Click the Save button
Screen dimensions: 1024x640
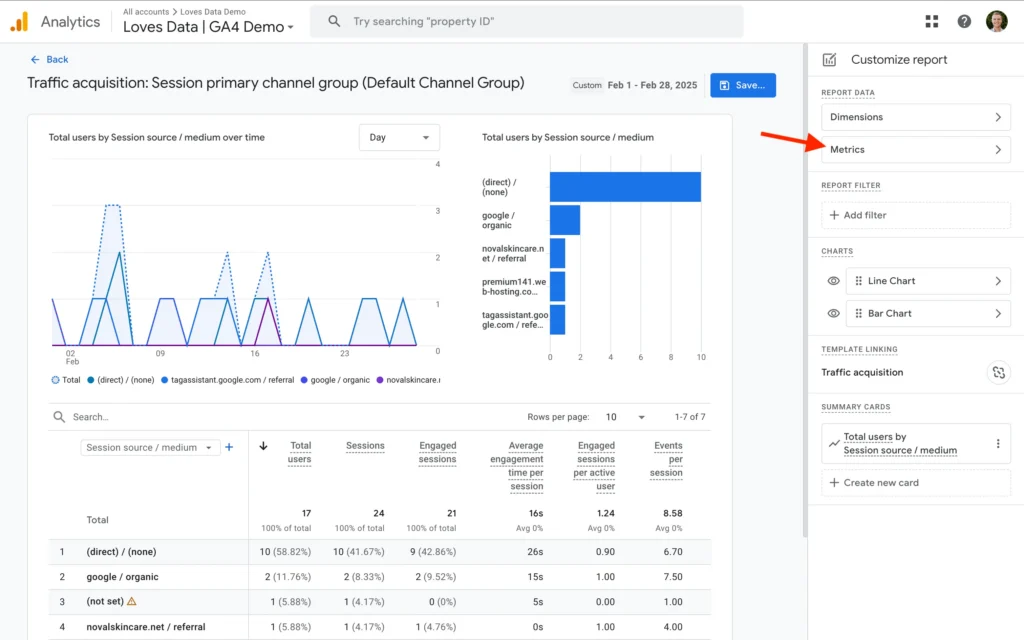pos(743,85)
